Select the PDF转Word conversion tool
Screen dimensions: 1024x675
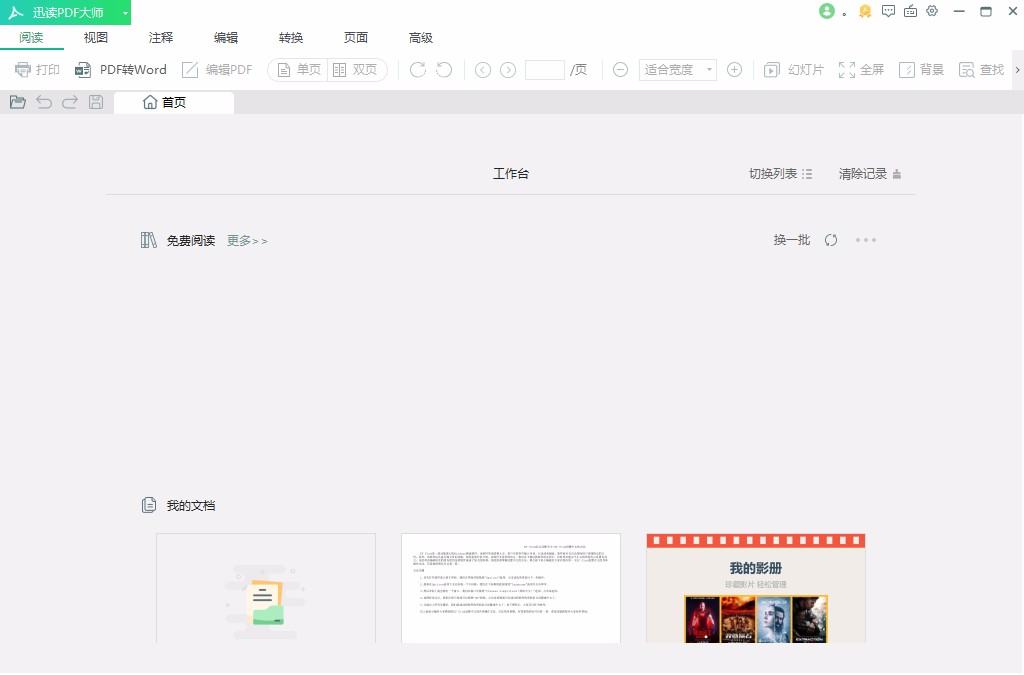pyautogui.click(x=121, y=69)
